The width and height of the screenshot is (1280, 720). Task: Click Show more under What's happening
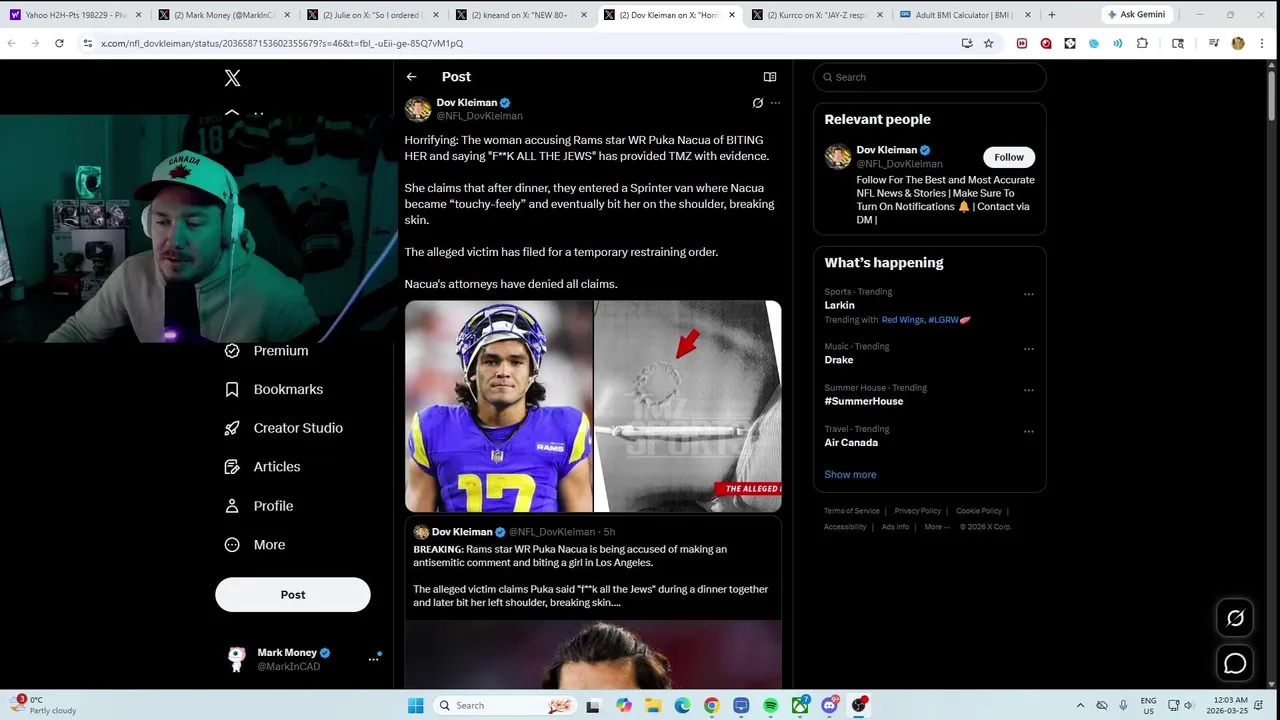click(850, 474)
